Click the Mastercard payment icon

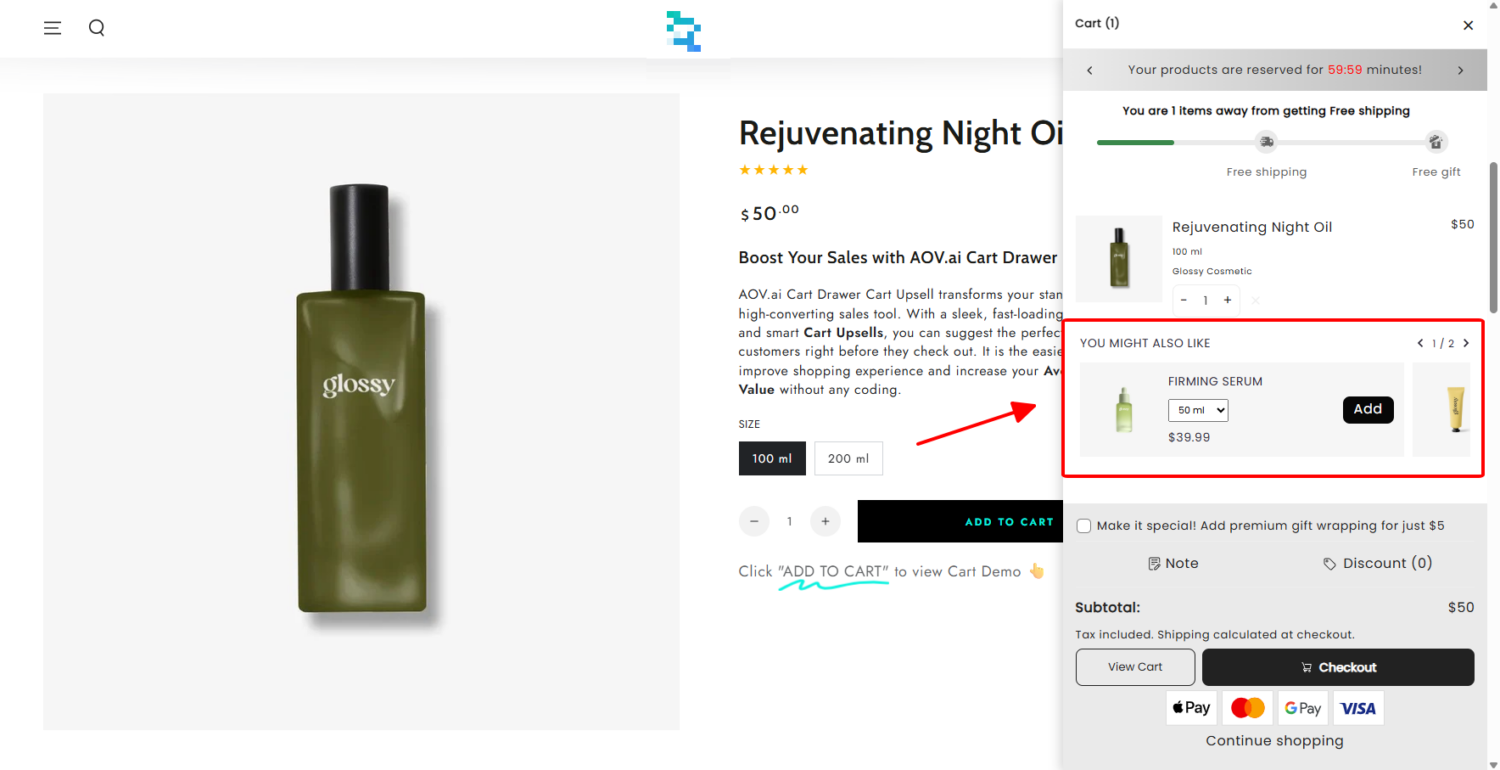point(1247,707)
